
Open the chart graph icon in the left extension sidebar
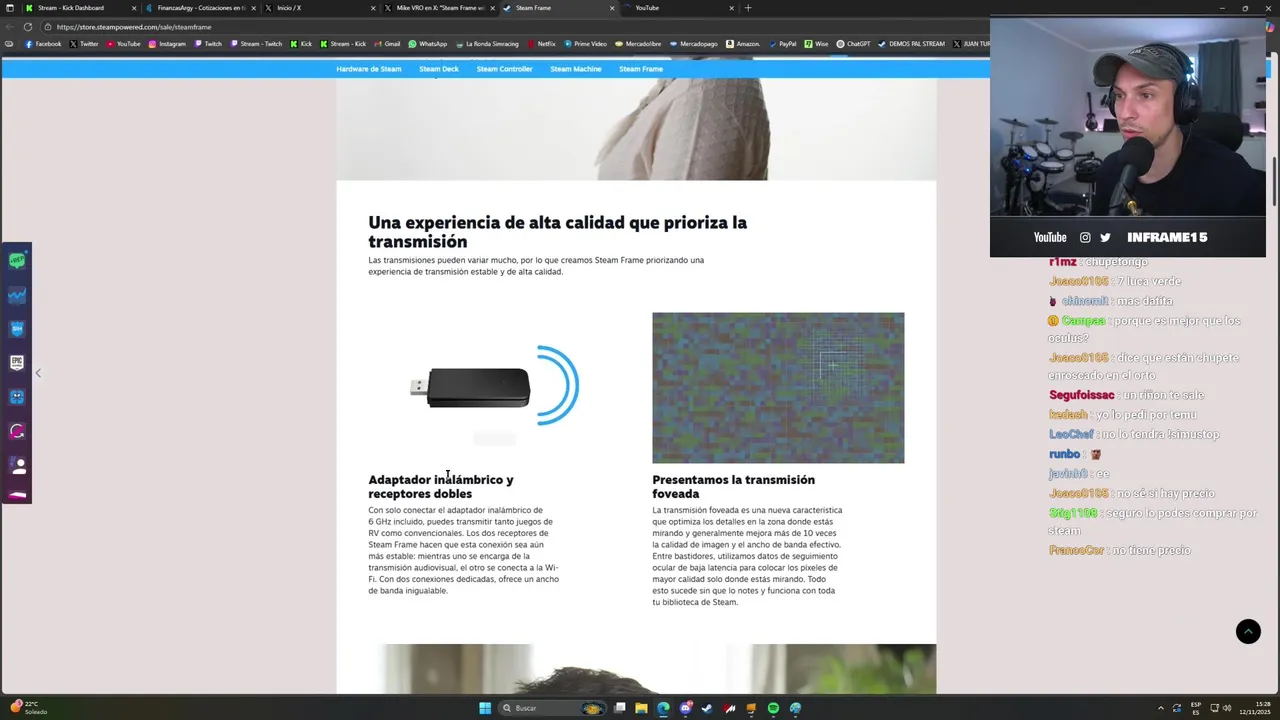17,295
